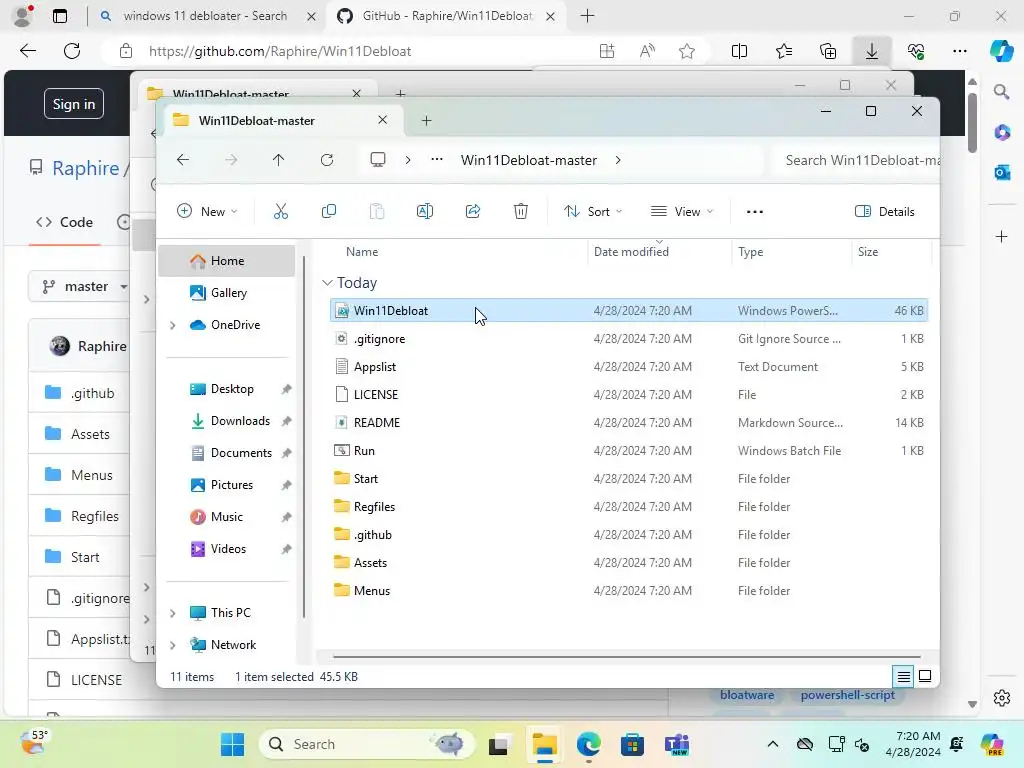Open the Edge downloads icon
The image size is (1024, 768).
pos(872,51)
